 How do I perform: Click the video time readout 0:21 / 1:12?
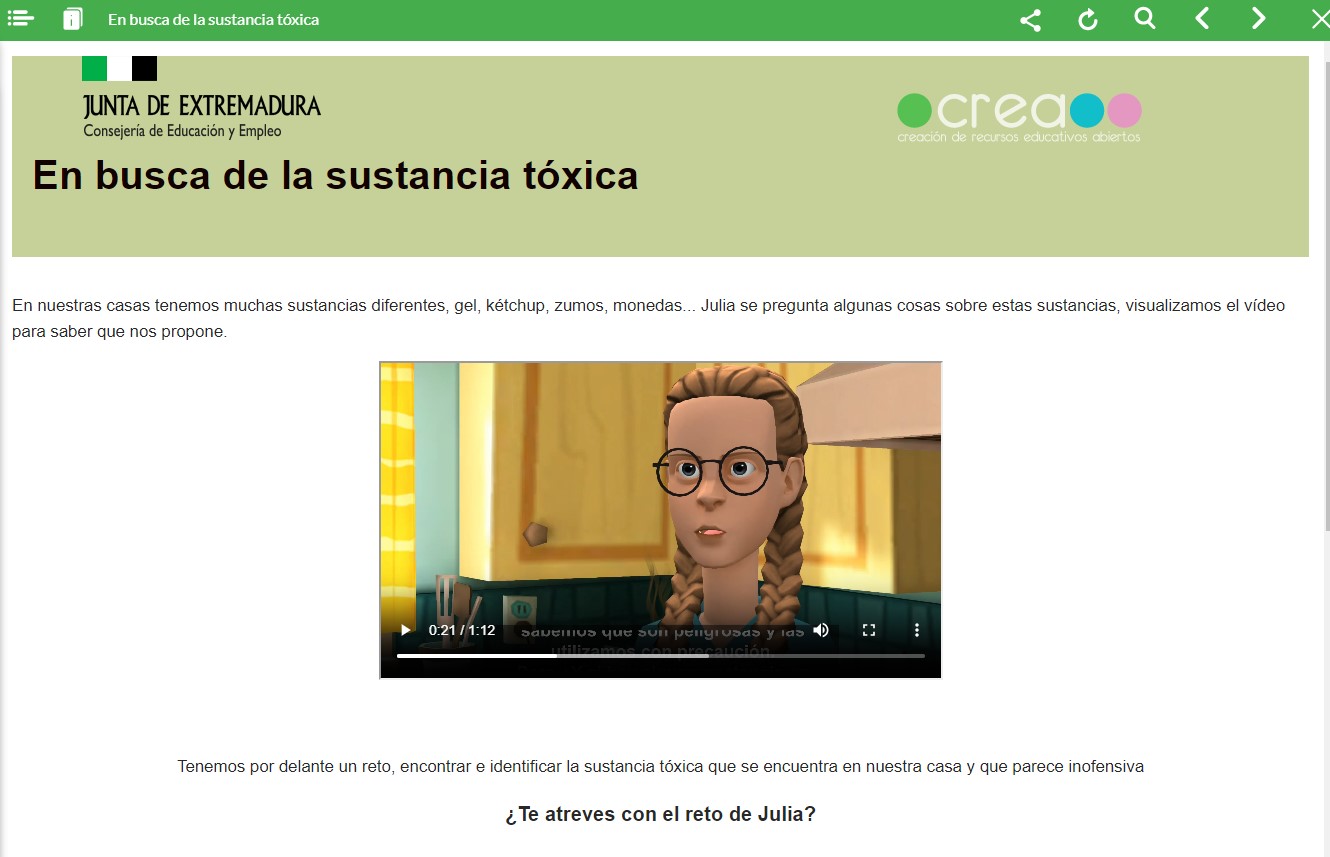point(462,630)
